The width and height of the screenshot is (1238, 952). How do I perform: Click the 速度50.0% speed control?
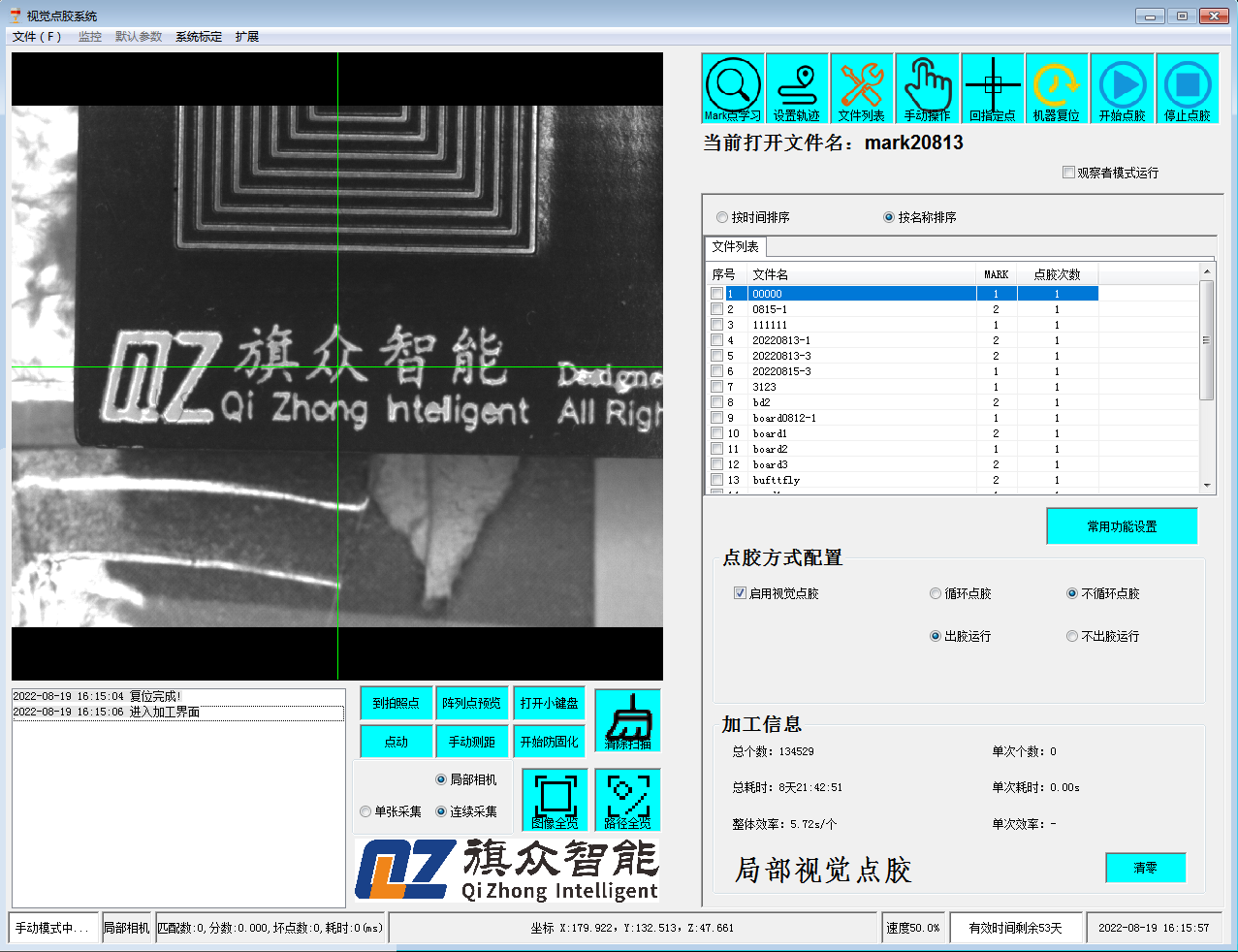tap(912, 927)
